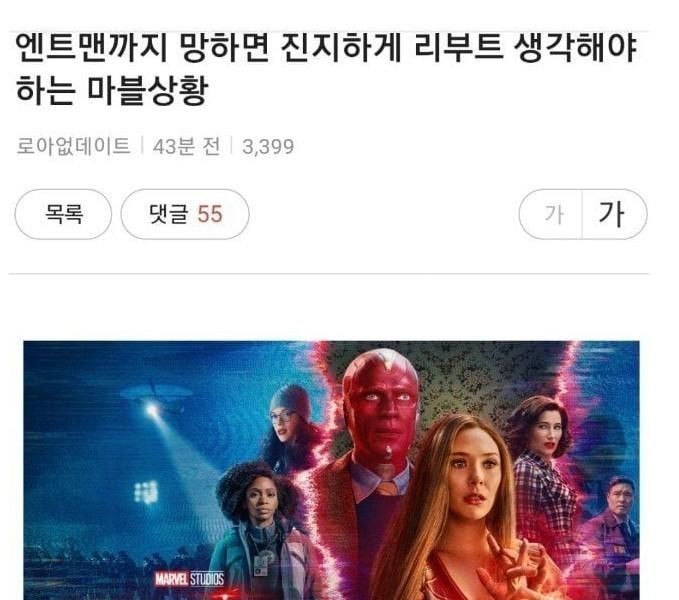Open the WandaVision poster image
Viewport: 679px width, 600px height.
point(331,470)
